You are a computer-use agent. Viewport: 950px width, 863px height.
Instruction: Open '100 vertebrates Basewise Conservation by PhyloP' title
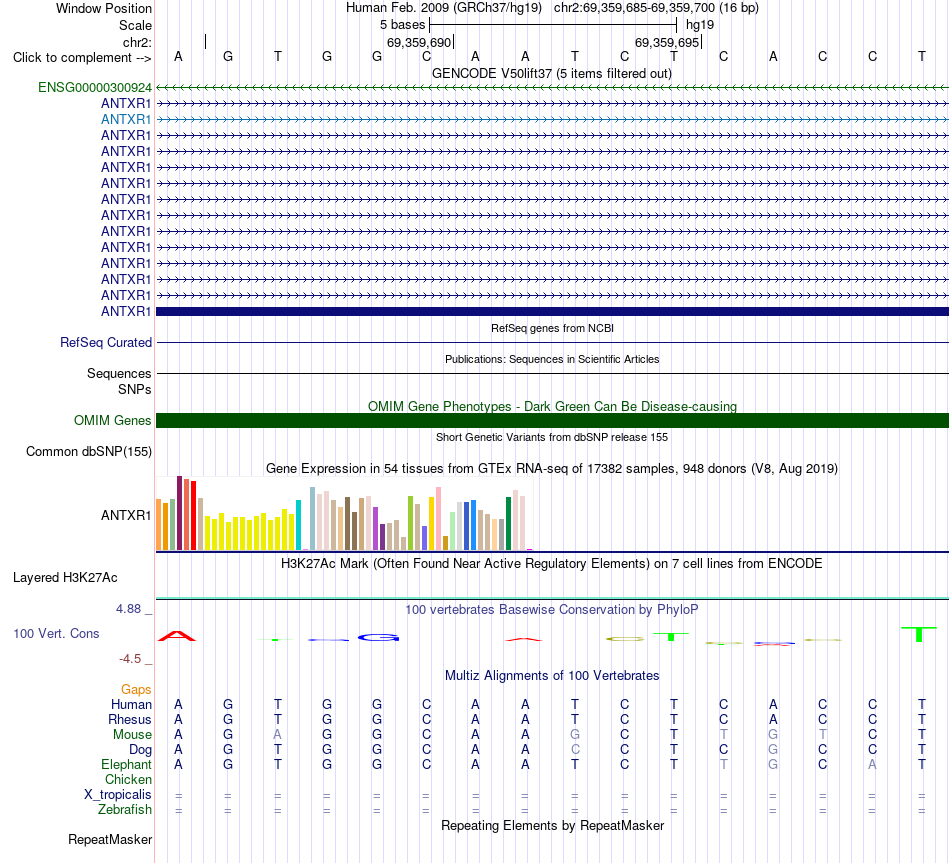551,610
